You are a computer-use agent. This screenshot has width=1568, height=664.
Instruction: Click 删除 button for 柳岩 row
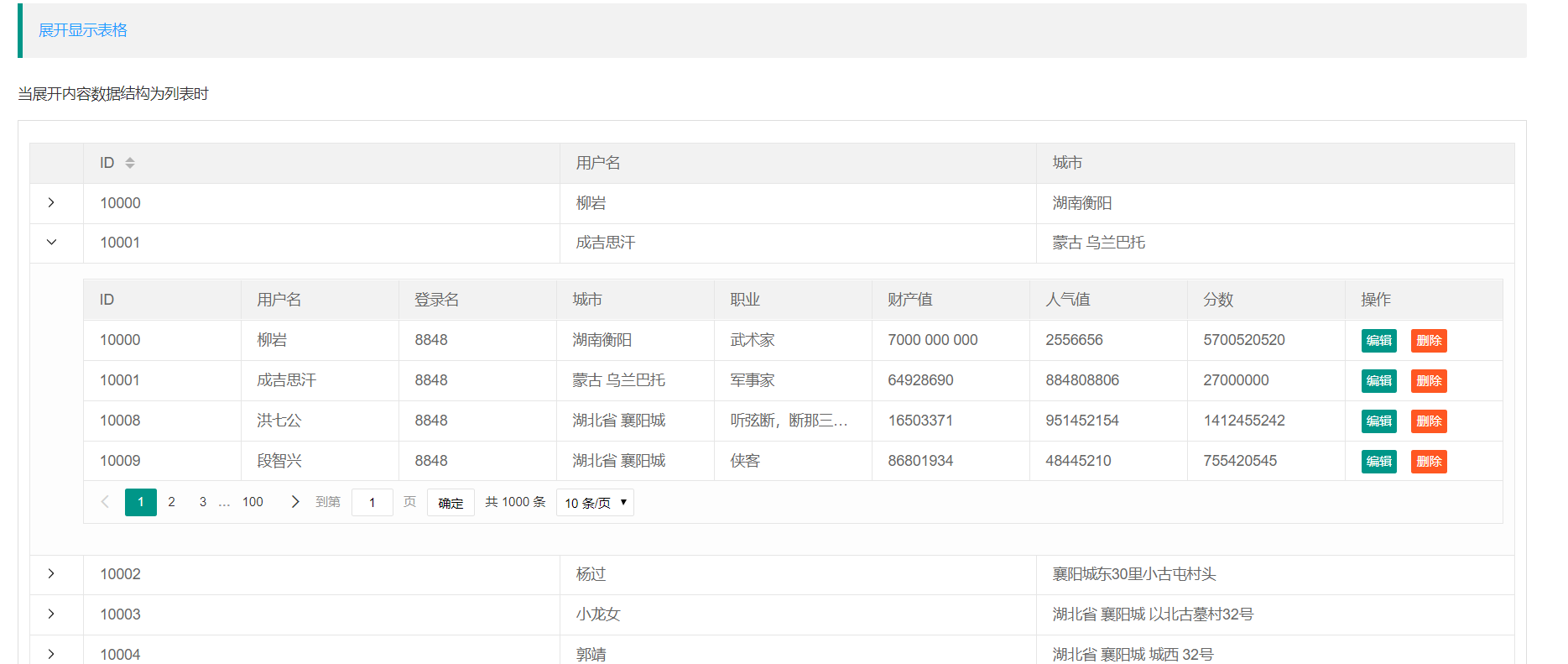click(x=1428, y=341)
